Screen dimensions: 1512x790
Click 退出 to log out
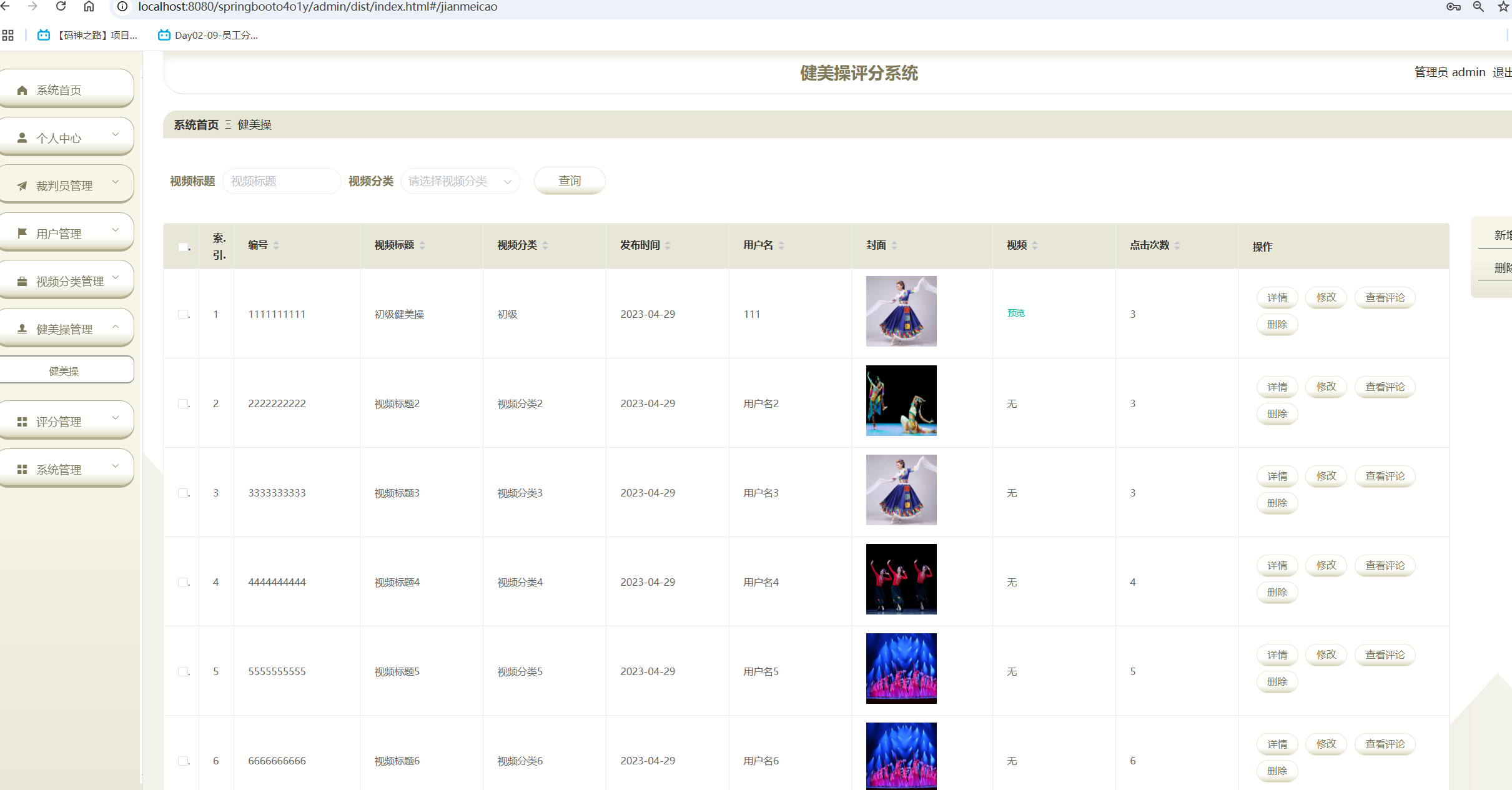click(x=1502, y=72)
